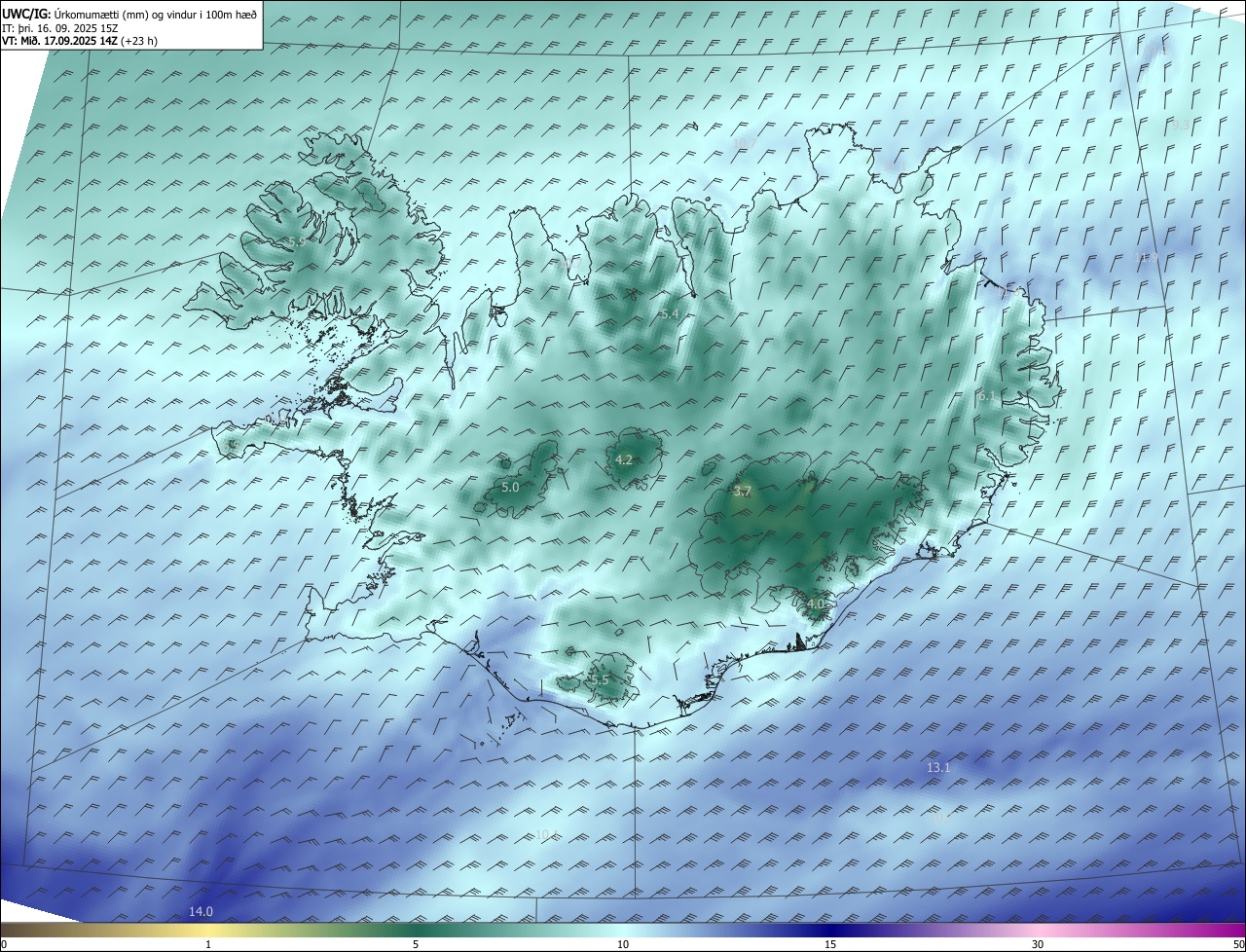1246x952 pixels.
Task: Click the 5.0 value on the western glacier
Action: pyautogui.click(x=510, y=488)
